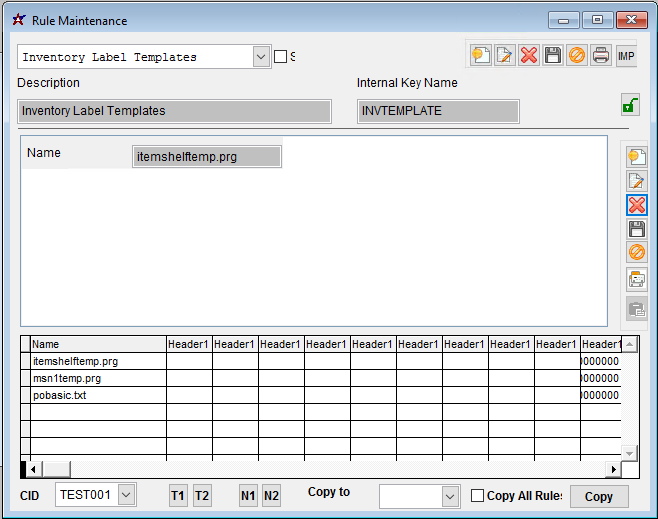This screenshot has width=658, height=519.
Task: Open the Inventory Label Templates dropdown
Action: coord(261,57)
